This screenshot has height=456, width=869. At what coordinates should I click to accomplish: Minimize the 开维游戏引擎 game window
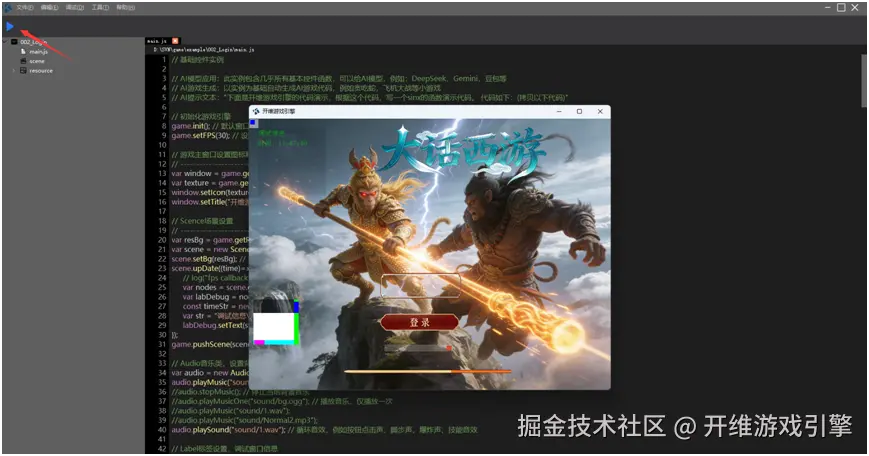559,111
